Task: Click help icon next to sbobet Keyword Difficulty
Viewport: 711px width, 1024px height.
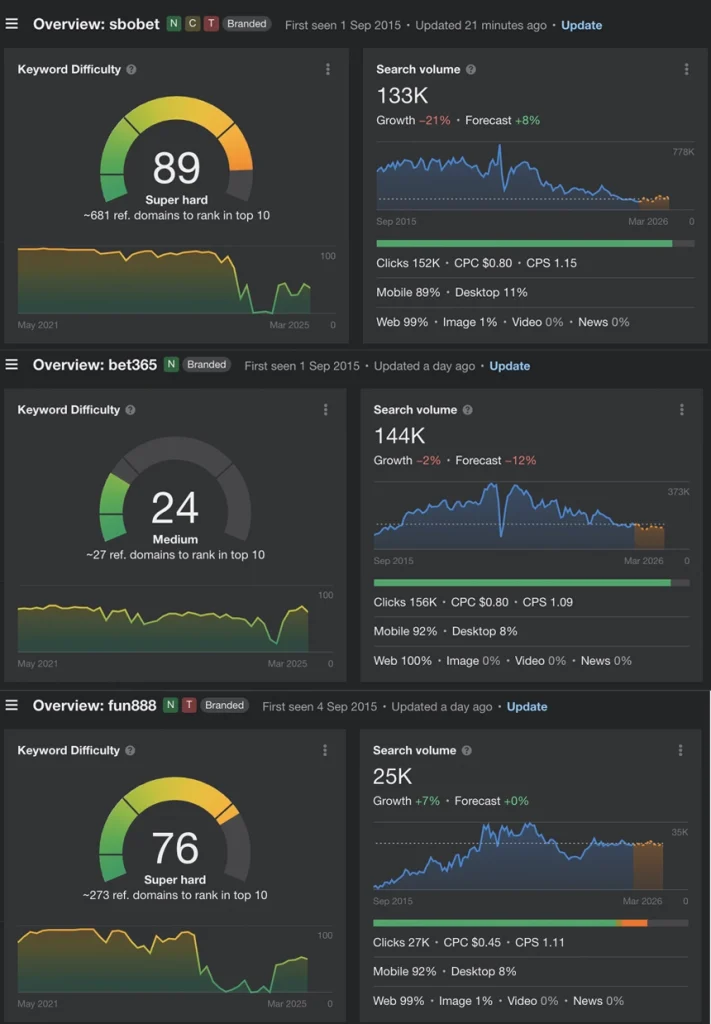Action: [x=132, y=70]
